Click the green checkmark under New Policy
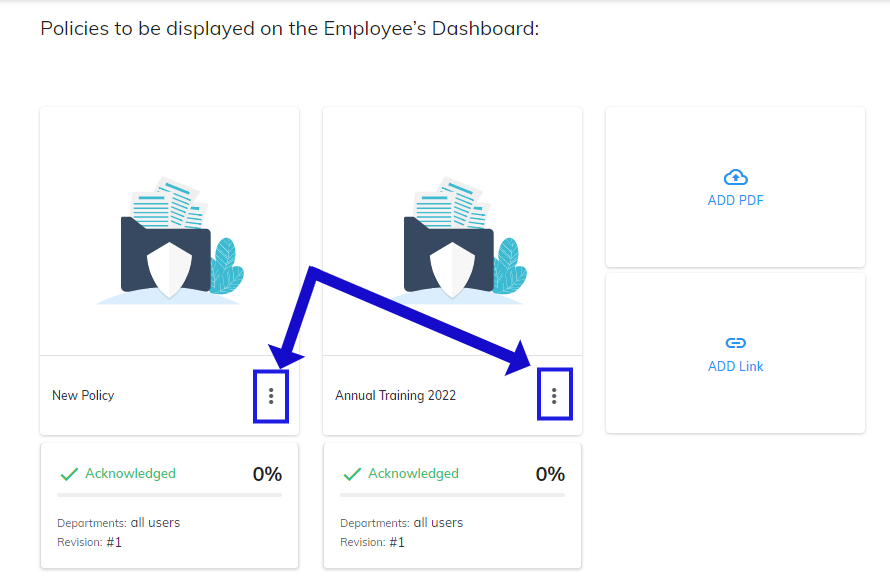 [69, 474]
